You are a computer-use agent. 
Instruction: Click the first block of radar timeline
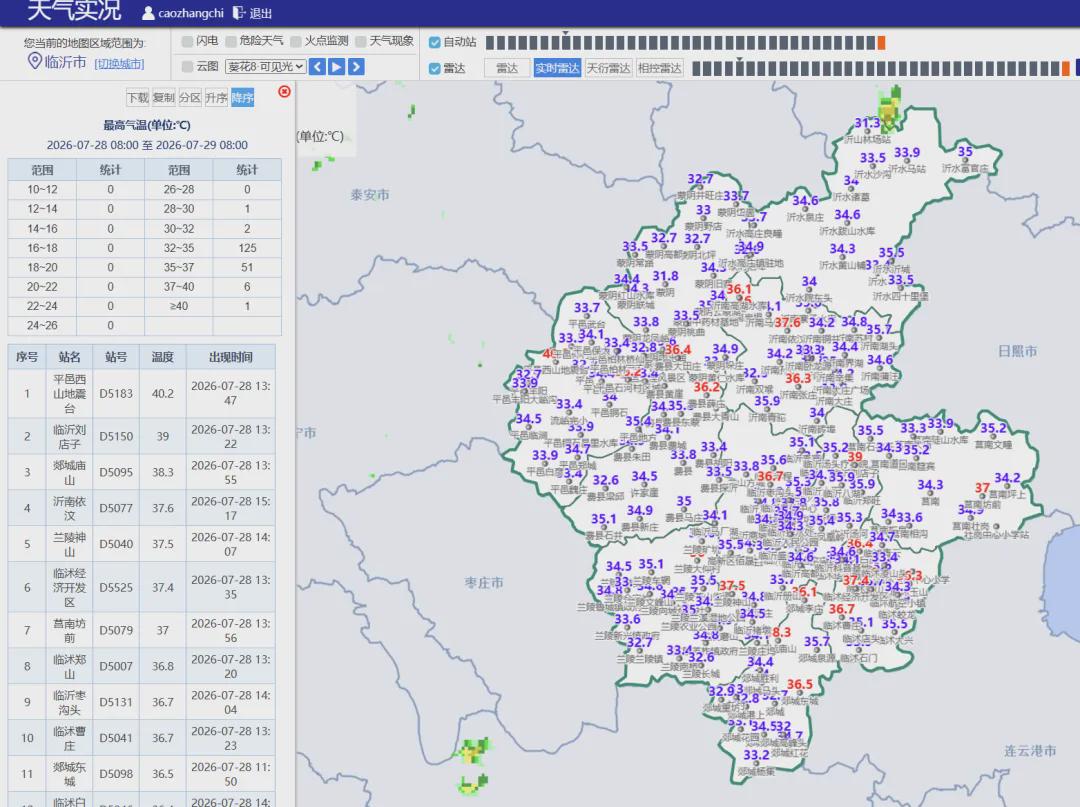696,68
